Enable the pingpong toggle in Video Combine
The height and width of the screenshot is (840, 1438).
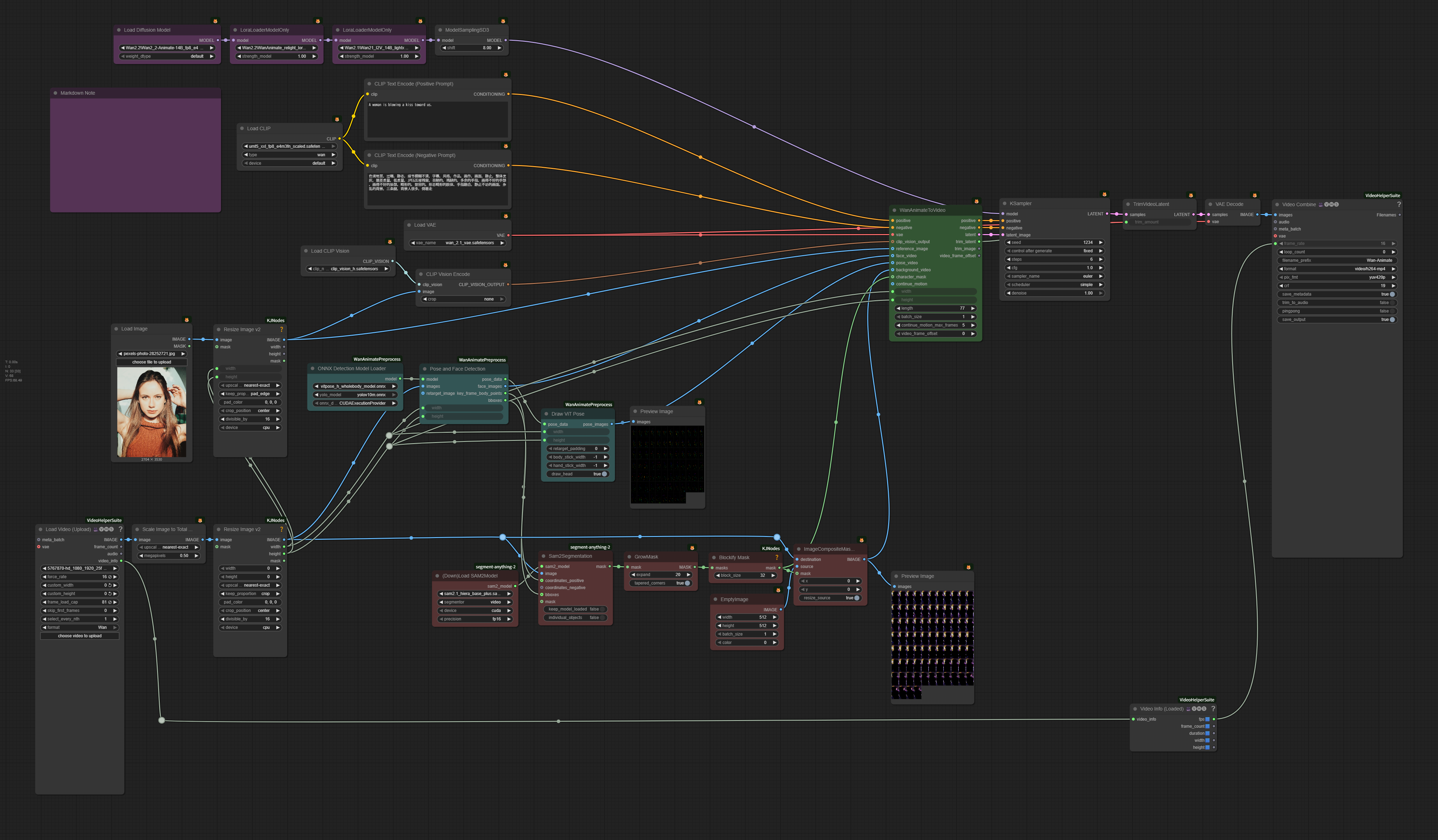(1392, 311)
